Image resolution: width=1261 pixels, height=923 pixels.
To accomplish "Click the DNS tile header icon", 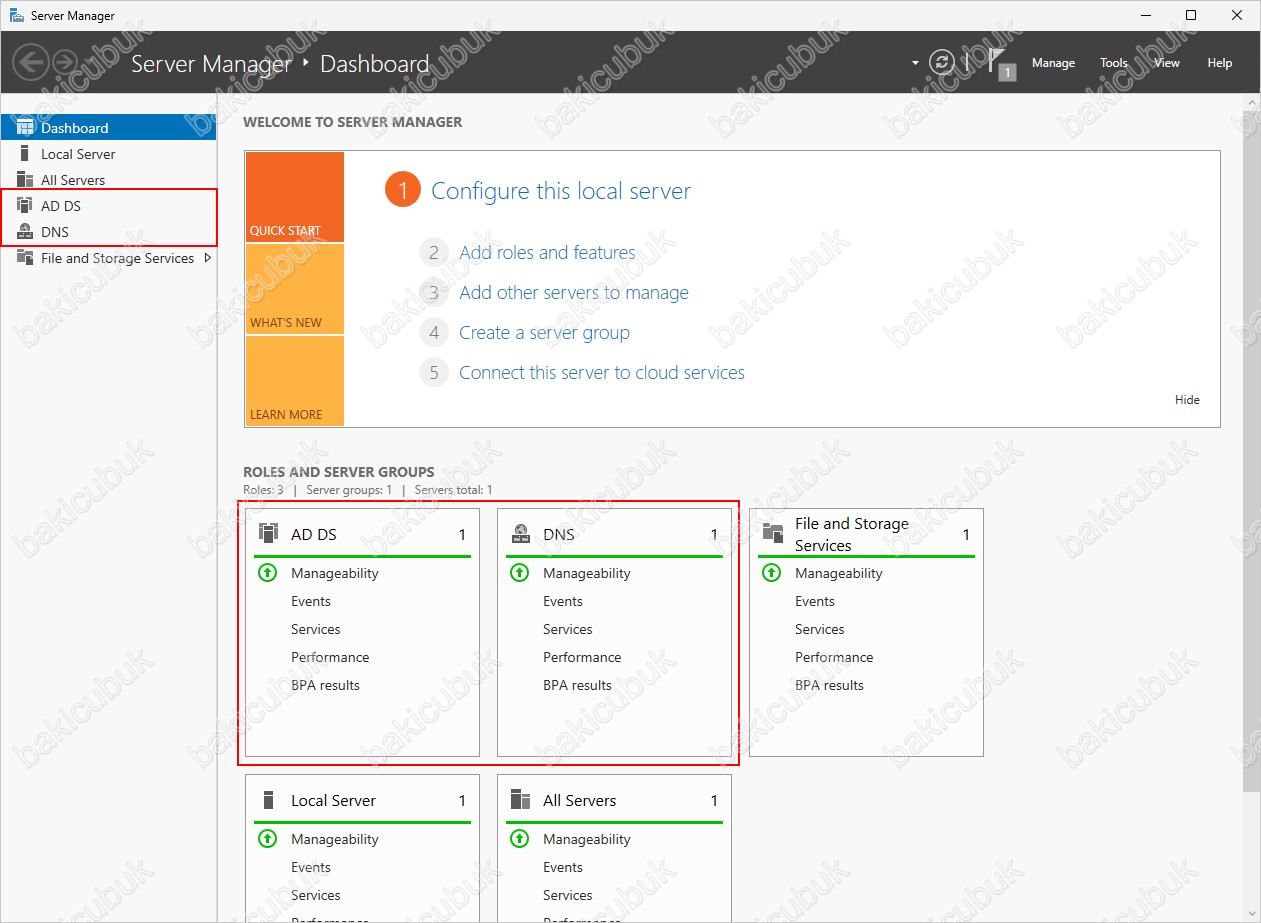I will 520,533.
